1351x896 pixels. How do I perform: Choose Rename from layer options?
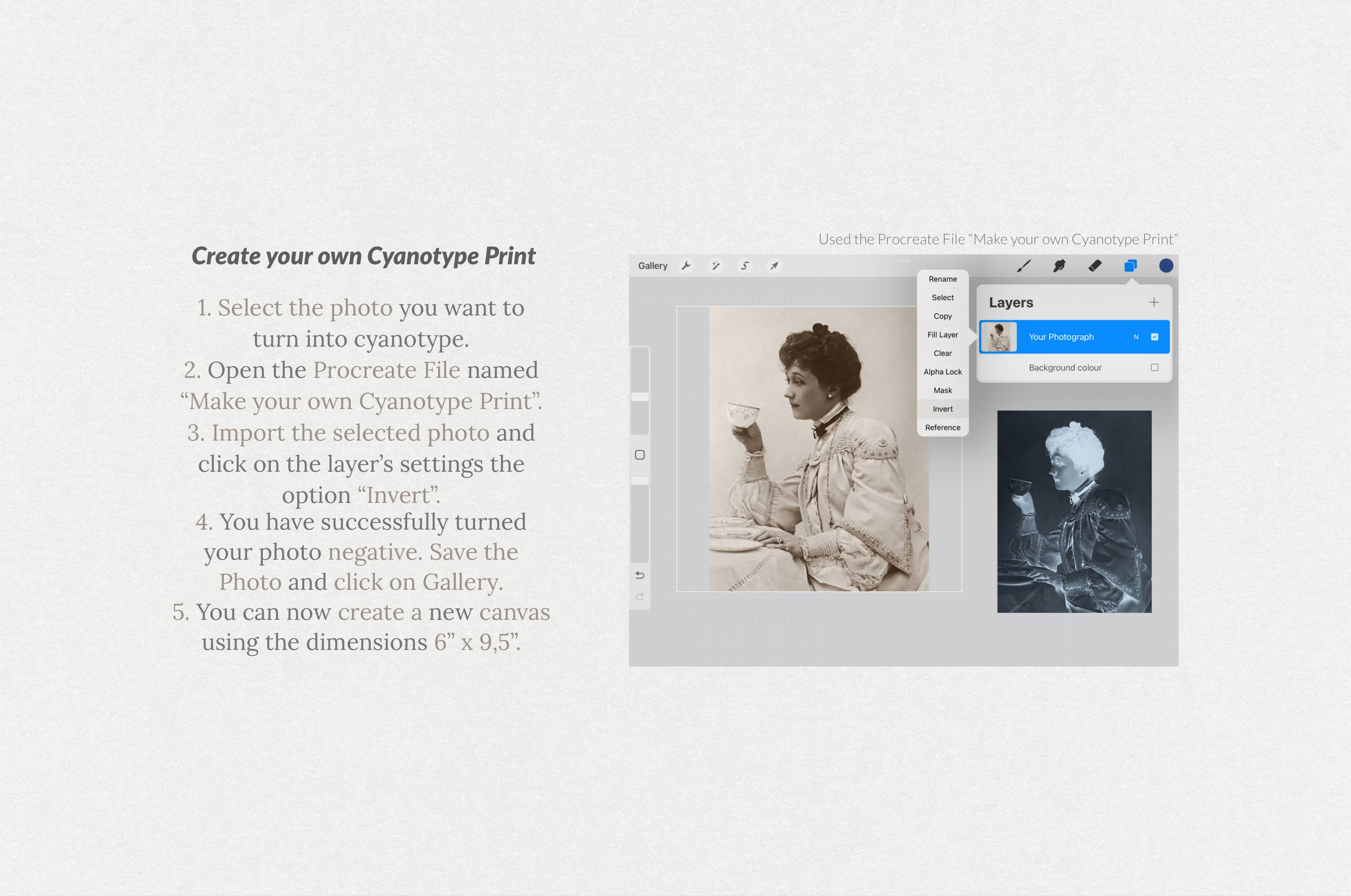[x=943, y=279]
